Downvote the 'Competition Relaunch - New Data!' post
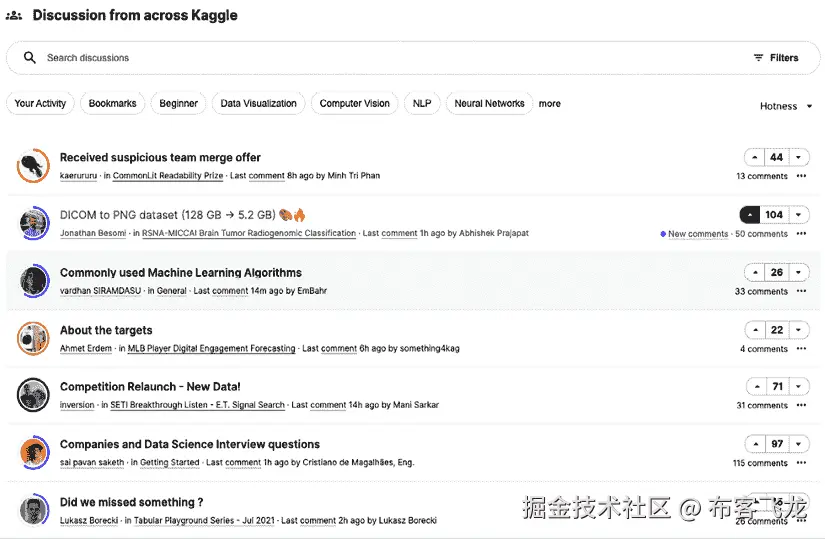 tap(799, 387)
